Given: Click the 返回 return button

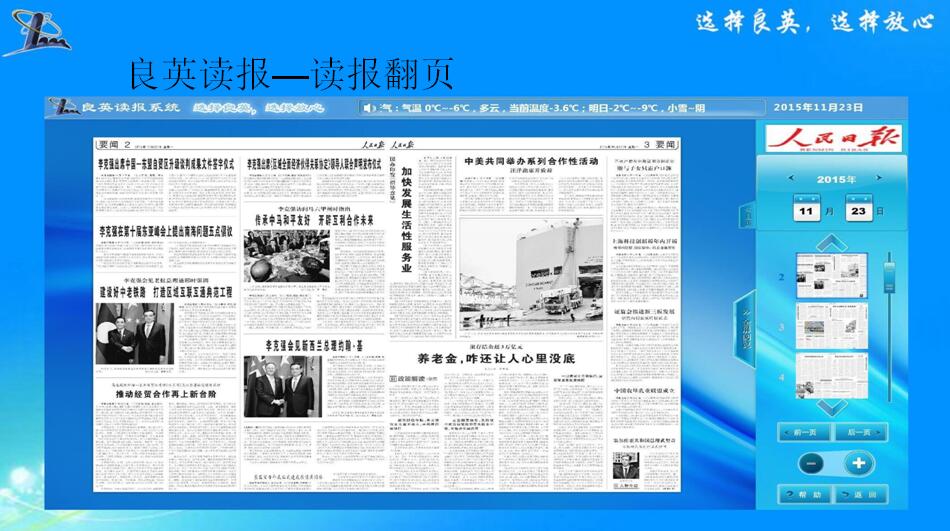Looking at the screenshot, I should 860,495.
